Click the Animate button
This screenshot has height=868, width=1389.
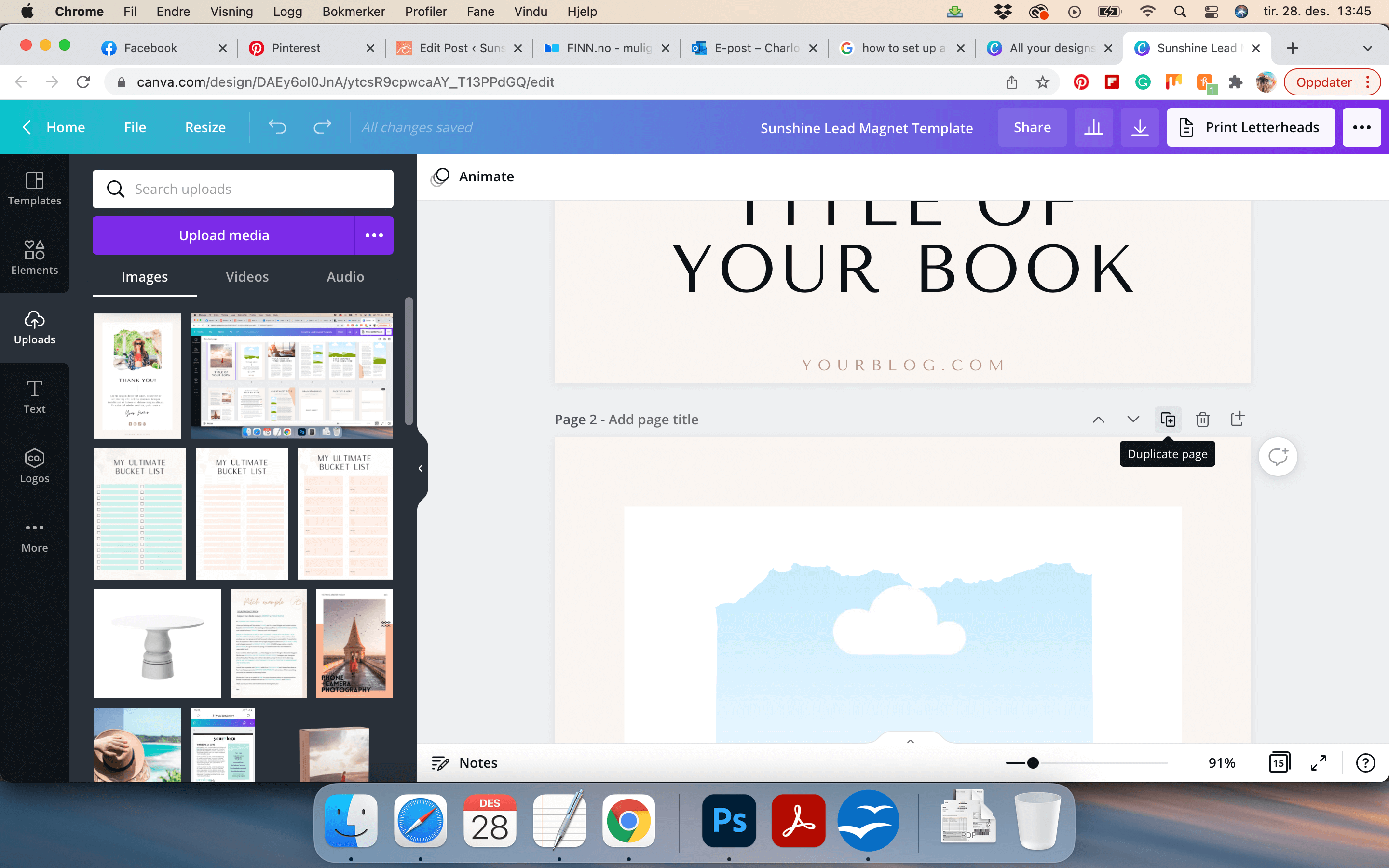[x=472, y=177]
